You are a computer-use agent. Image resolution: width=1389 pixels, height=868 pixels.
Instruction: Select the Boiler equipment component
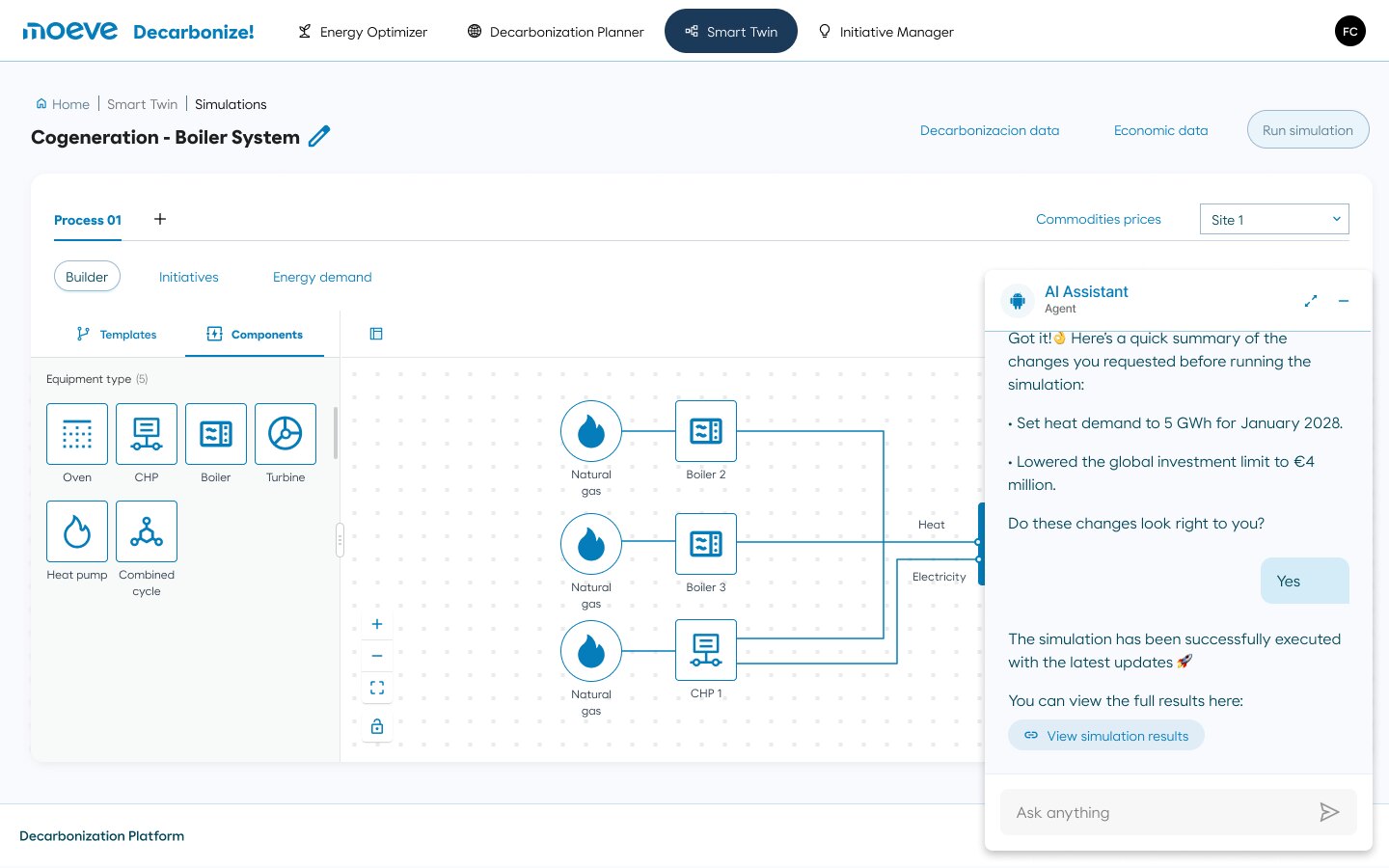point(216,434)
